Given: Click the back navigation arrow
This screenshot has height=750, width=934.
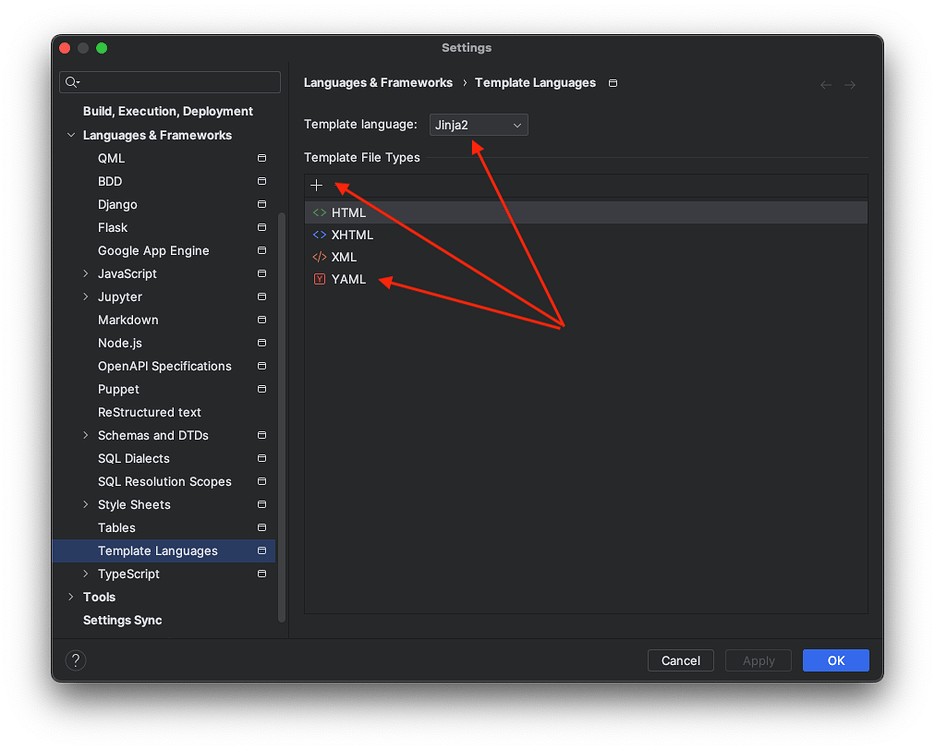Looking at the screenshot, I should coord(824,83).
